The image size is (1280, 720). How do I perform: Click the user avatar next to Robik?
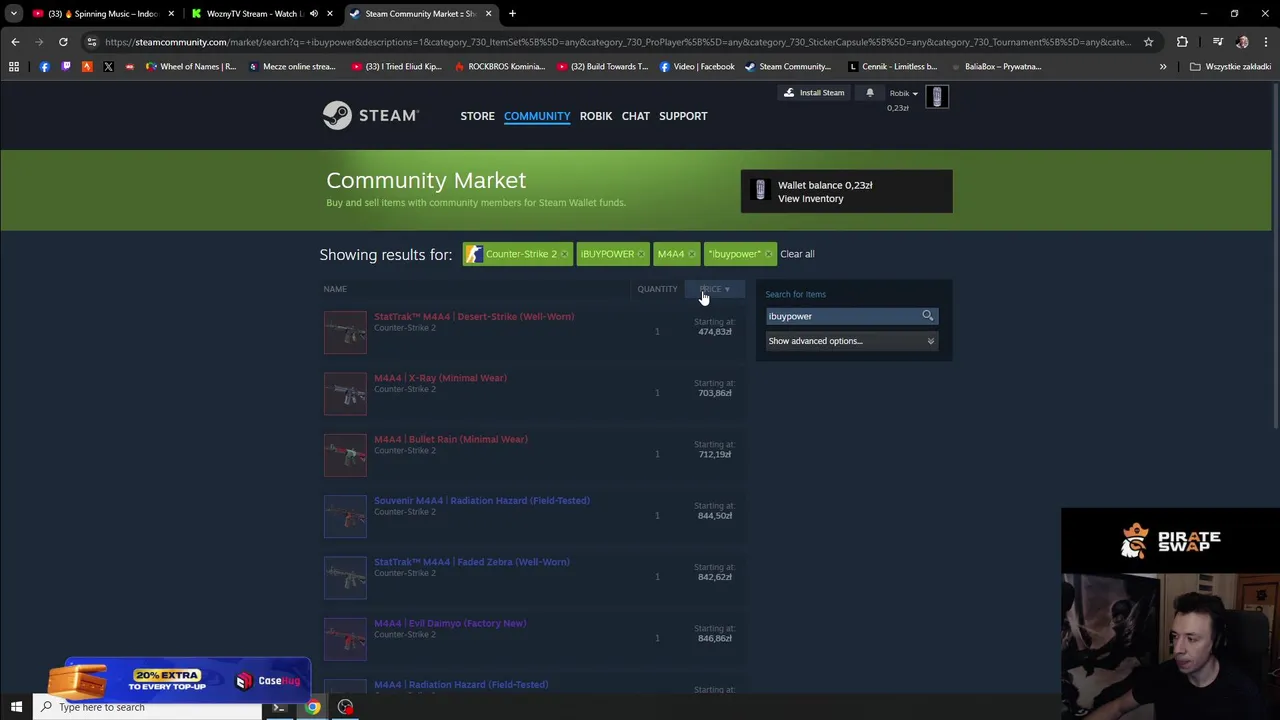point(937,97)
